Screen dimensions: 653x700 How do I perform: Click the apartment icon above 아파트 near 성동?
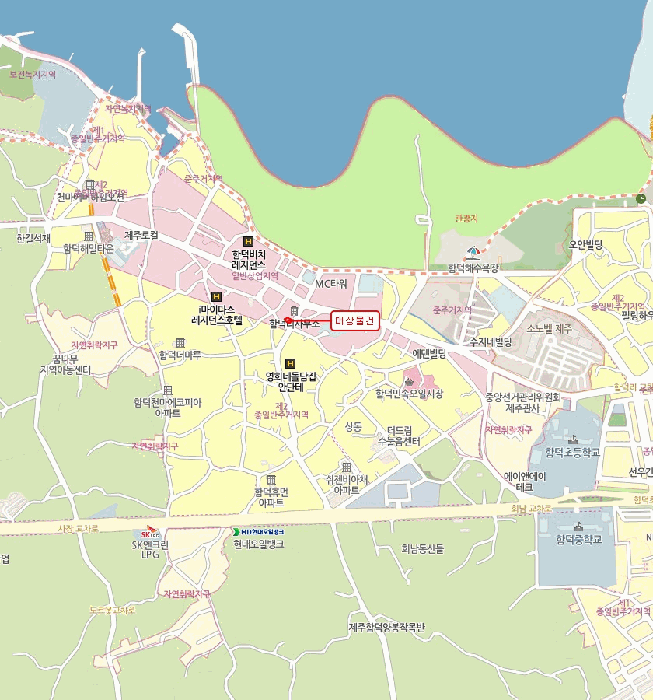click(347, 467)
